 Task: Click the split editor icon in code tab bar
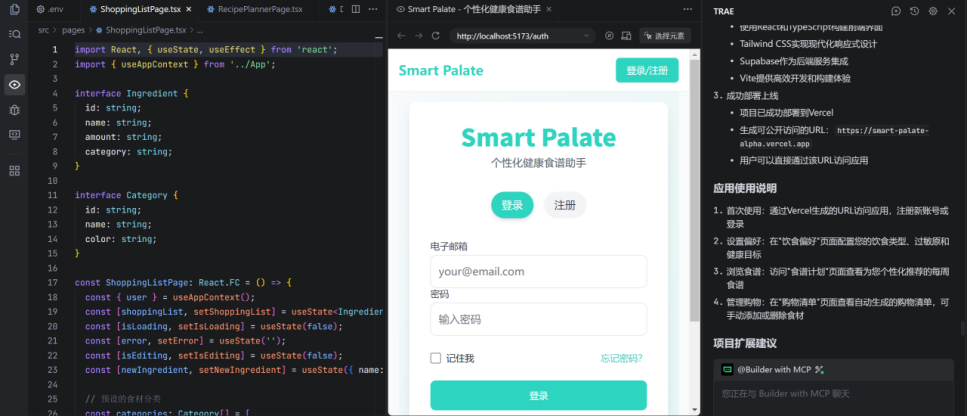[x=356, y=9]
